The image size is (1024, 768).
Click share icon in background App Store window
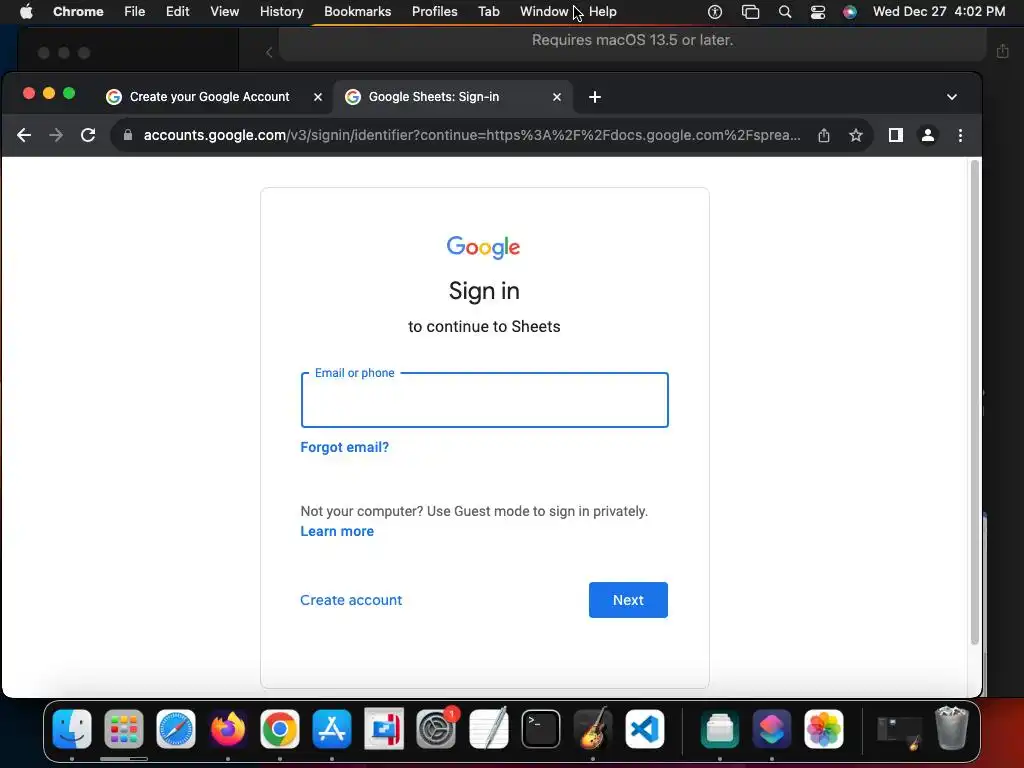pyautogui.click(x=1002, y=51)
